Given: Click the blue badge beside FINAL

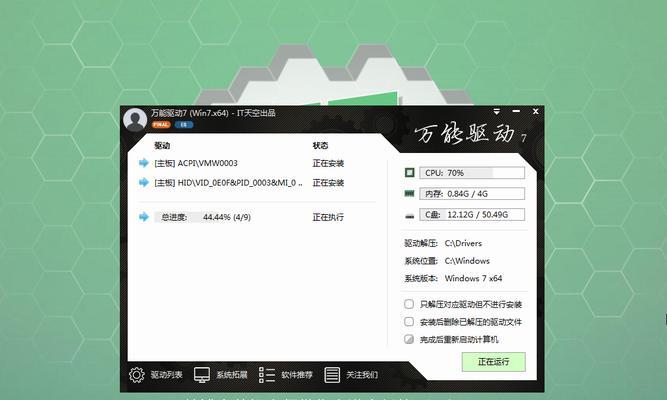Looking at the screenshot, I should point(184,125).
